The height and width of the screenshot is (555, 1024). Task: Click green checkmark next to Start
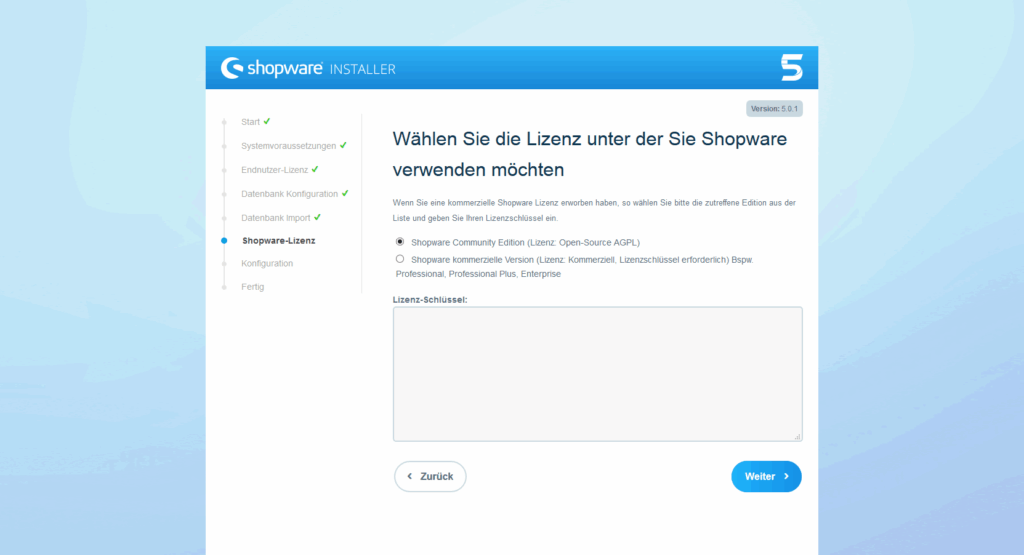tap(267, 121)
